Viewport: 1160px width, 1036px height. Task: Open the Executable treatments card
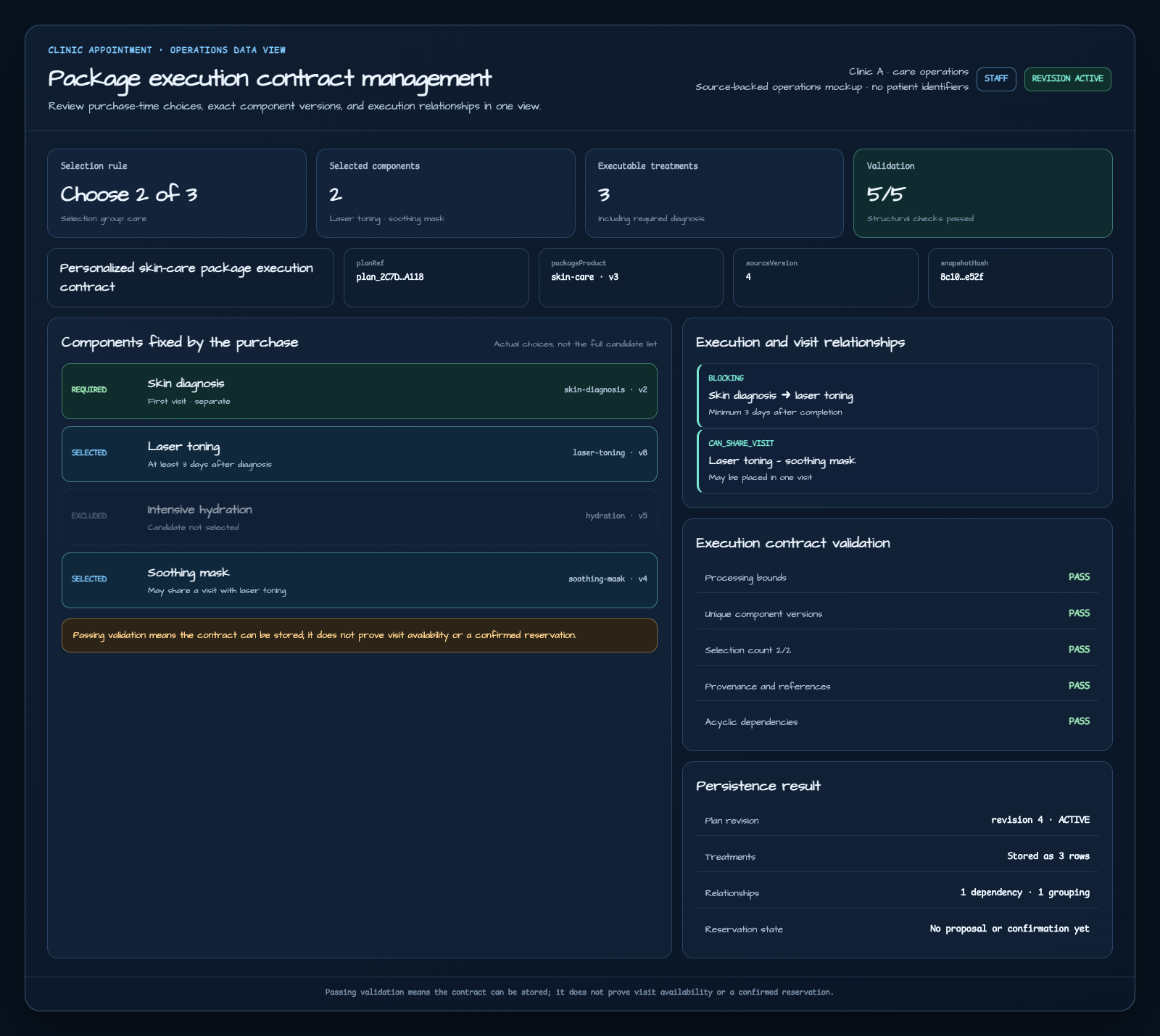[714, 193]
